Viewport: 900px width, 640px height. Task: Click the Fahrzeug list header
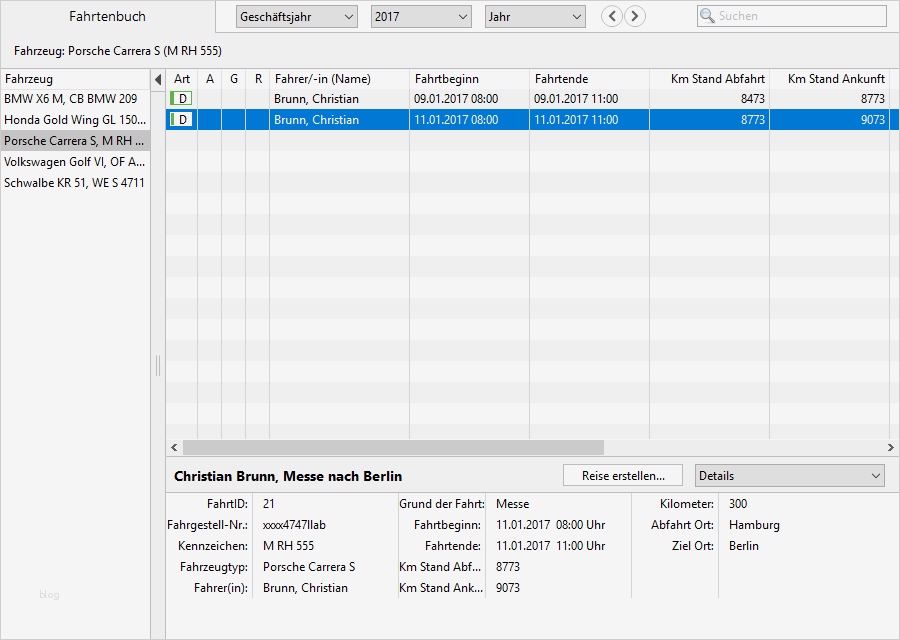[75, 79]
